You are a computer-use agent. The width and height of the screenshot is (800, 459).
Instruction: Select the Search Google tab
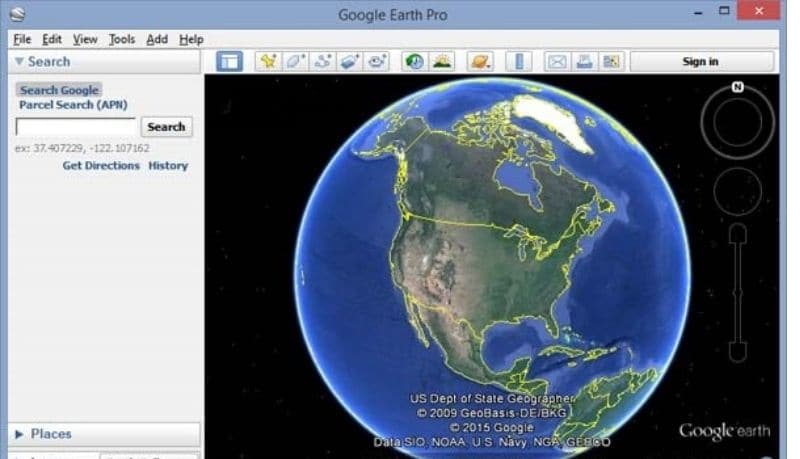click(59, 90)
